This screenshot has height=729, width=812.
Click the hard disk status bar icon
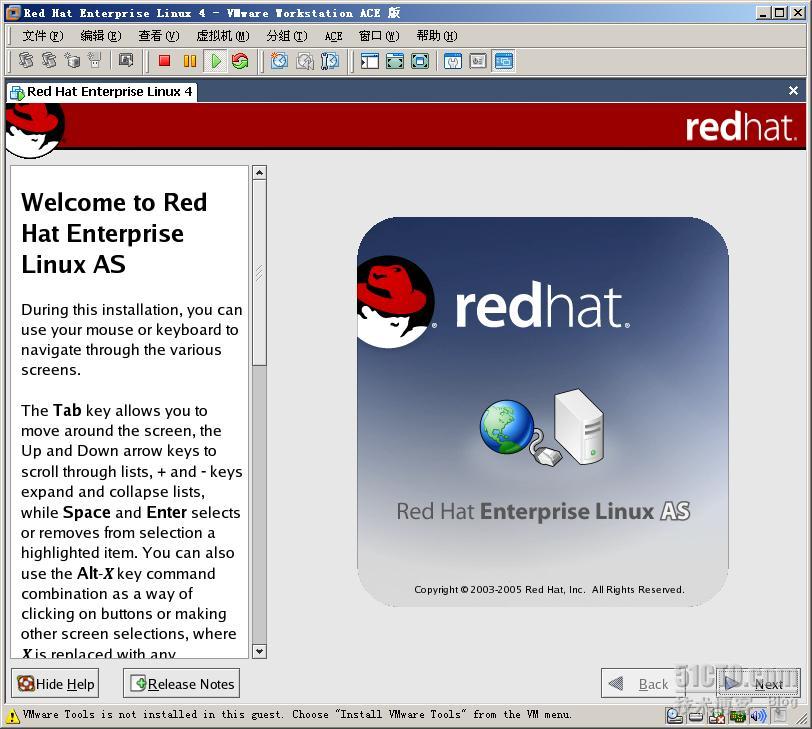pyautogui.click(x=697, y=717)
